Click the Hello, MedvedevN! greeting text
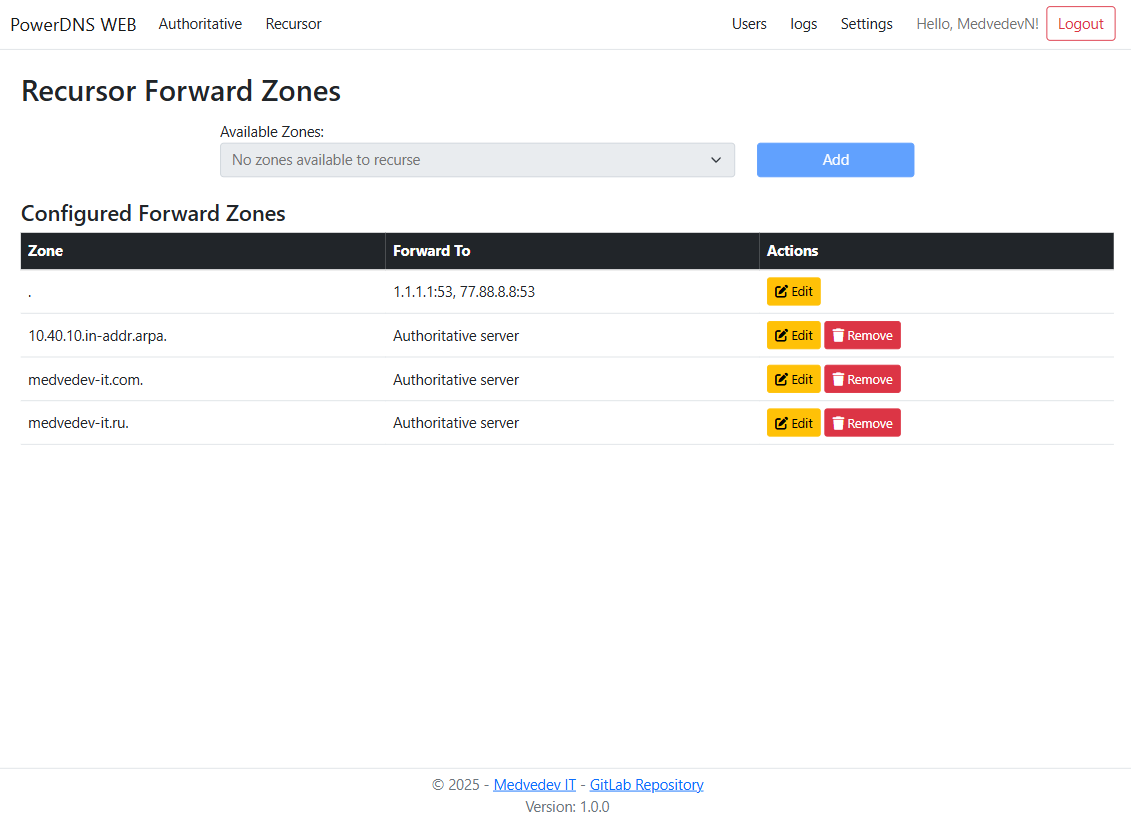1131x817 pixels. click(x=977, y=24)
